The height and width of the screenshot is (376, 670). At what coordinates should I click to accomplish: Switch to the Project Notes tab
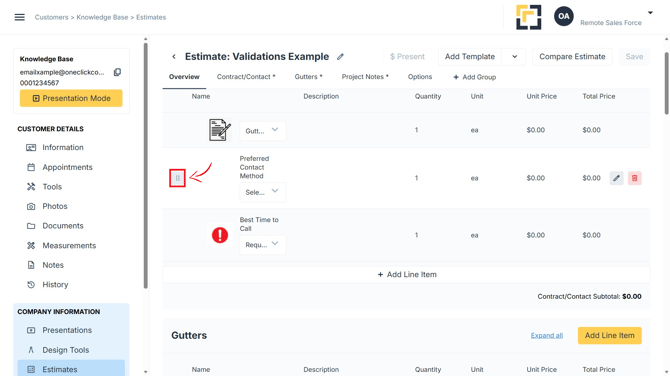365,77
